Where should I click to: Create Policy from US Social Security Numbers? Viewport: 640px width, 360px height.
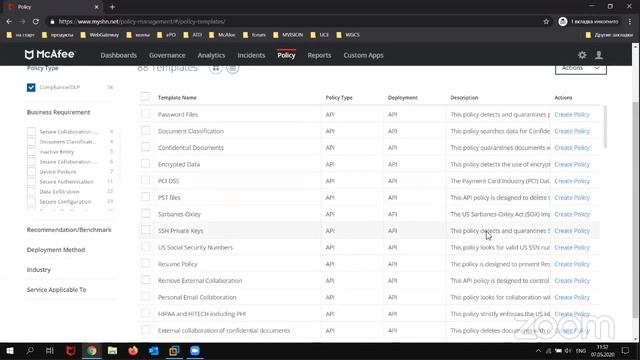point(572,247)
